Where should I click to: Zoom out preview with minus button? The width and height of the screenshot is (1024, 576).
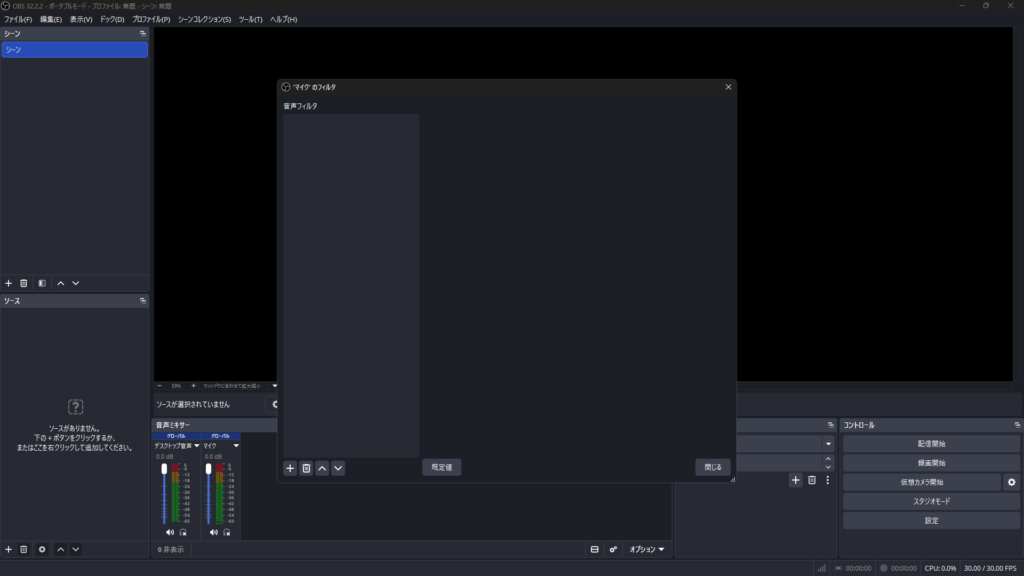[x=159, y=386]
